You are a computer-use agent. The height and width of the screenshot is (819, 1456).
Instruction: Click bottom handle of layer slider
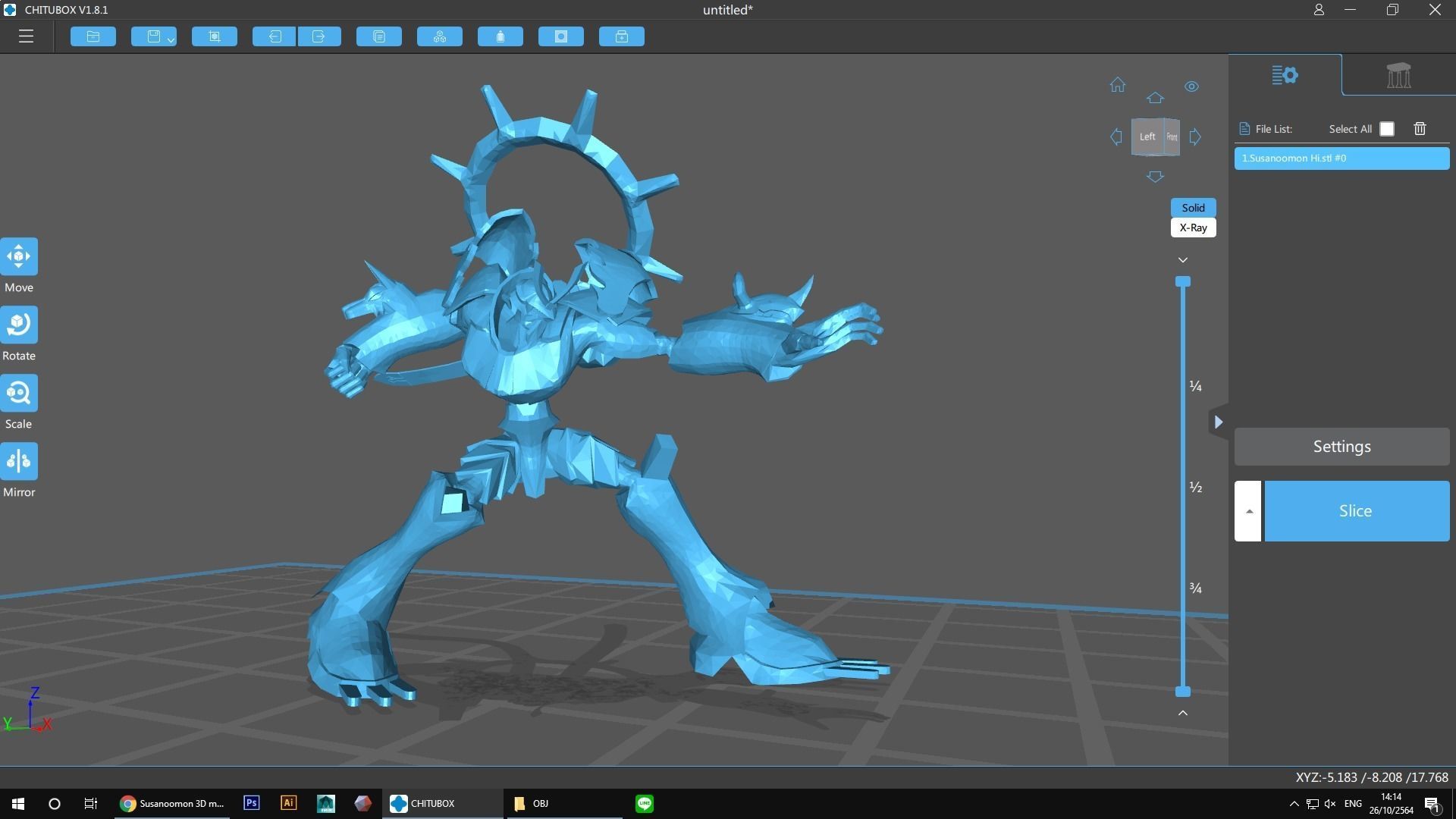[x=1183, y=692]
